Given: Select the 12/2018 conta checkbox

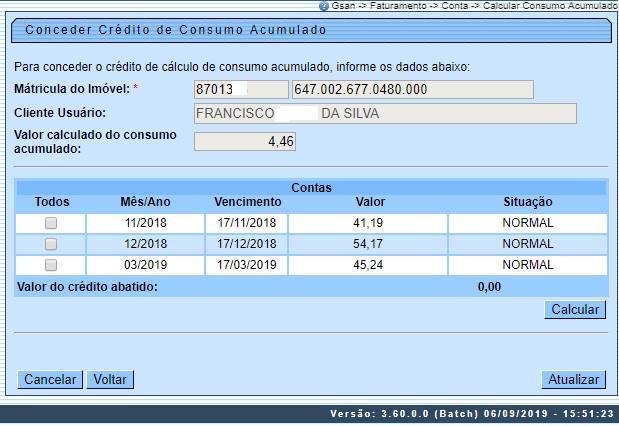Looking at the screenshot, I should (51, 244).
